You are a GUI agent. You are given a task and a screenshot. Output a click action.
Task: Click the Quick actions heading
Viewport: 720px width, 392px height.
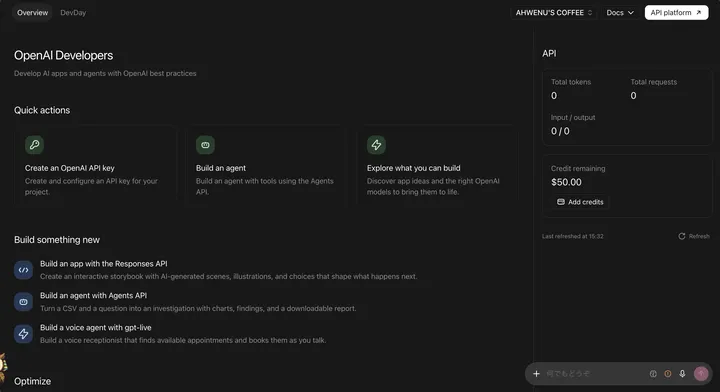coord(42,110)
